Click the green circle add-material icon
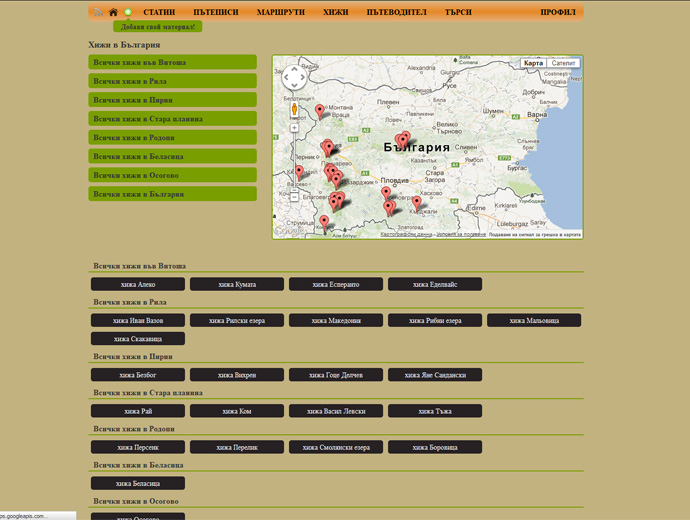This screenshot has height=520, width=690. point(128,12)
